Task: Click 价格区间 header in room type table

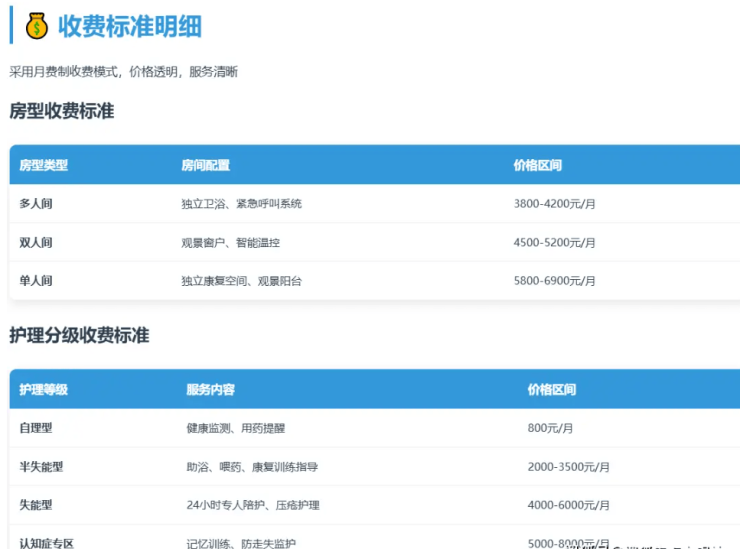Action: coord(537,165)
